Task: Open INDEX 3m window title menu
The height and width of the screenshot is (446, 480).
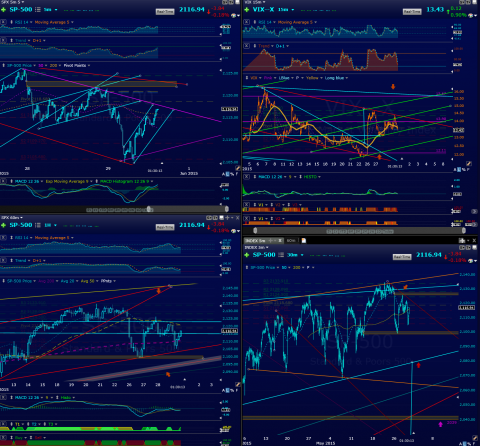Action: pos(257,247)
